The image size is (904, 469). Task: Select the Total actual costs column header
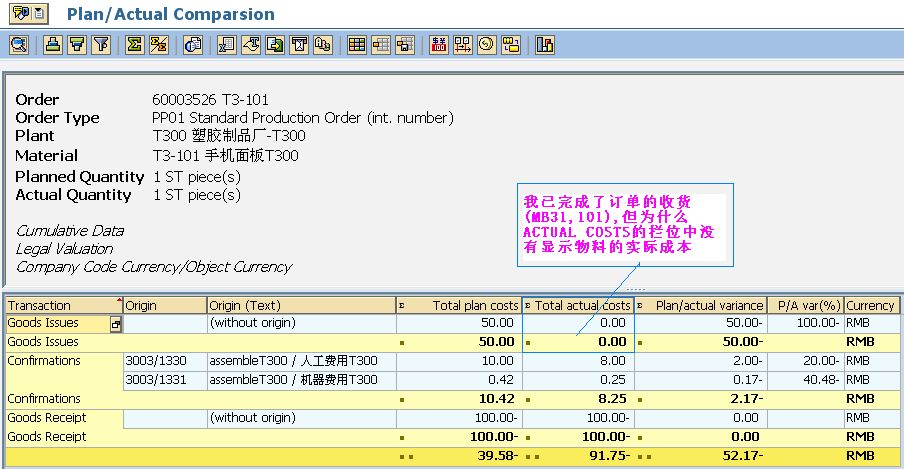(582, 305)
